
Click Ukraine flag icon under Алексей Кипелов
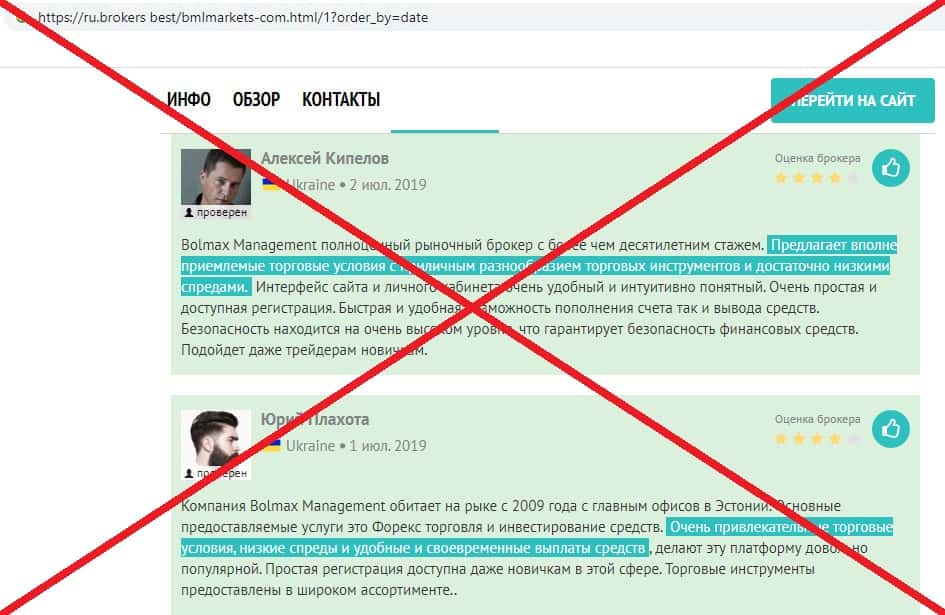click(271, 184)
